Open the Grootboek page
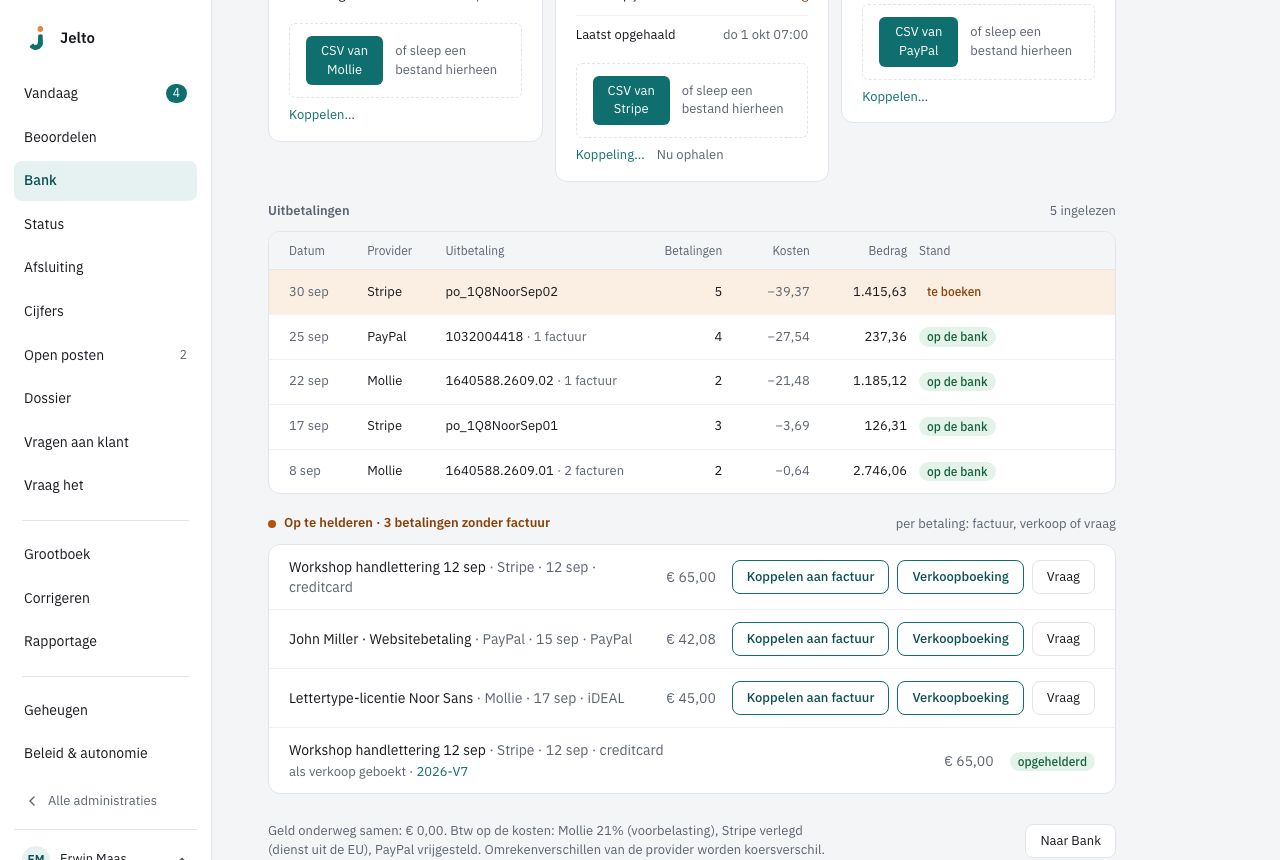Image resolution: width=1280 pixels, height=860 pixels. point(105,554)
